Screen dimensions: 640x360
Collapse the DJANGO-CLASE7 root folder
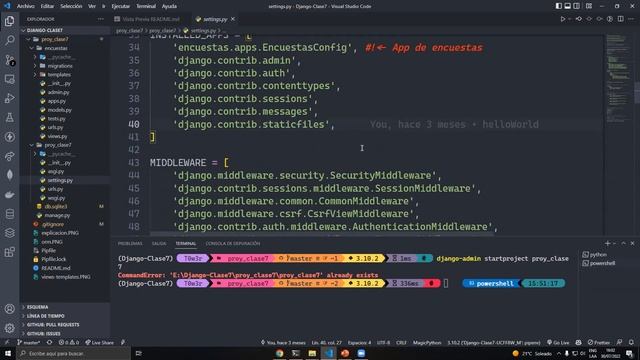click(65, 30)
